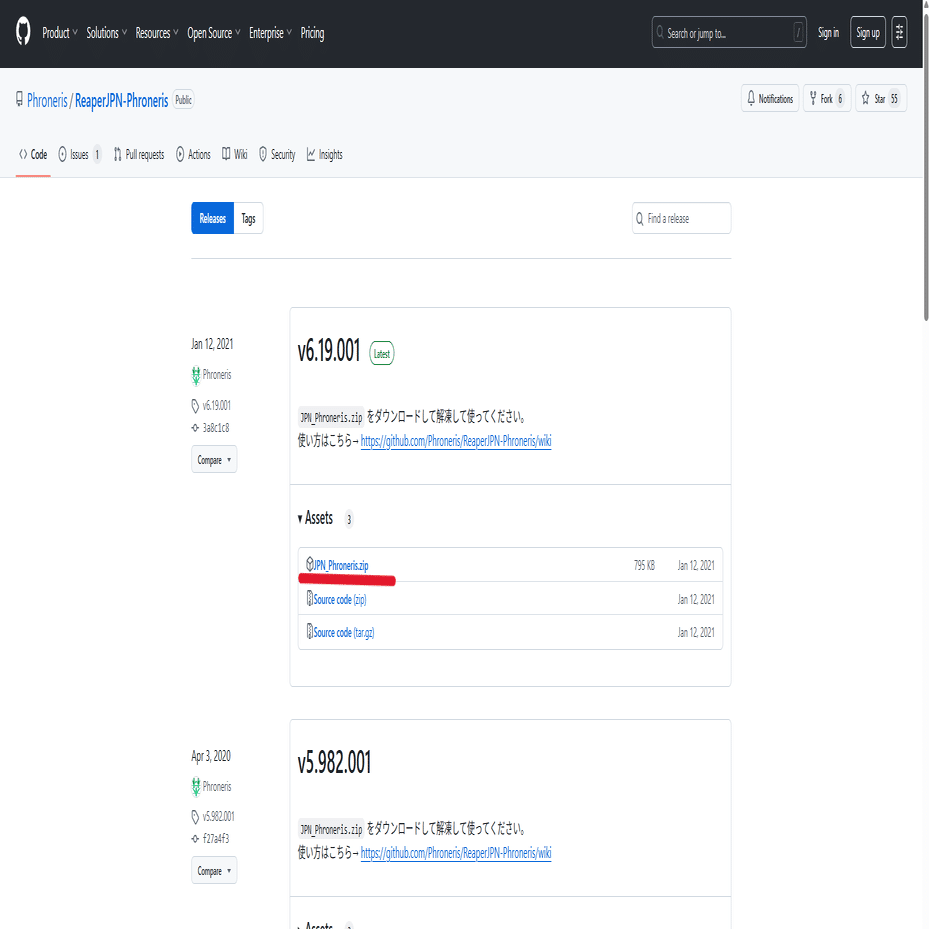929x929 pixels.
Task: Switch to the Security tab
Action: [277, 155]
